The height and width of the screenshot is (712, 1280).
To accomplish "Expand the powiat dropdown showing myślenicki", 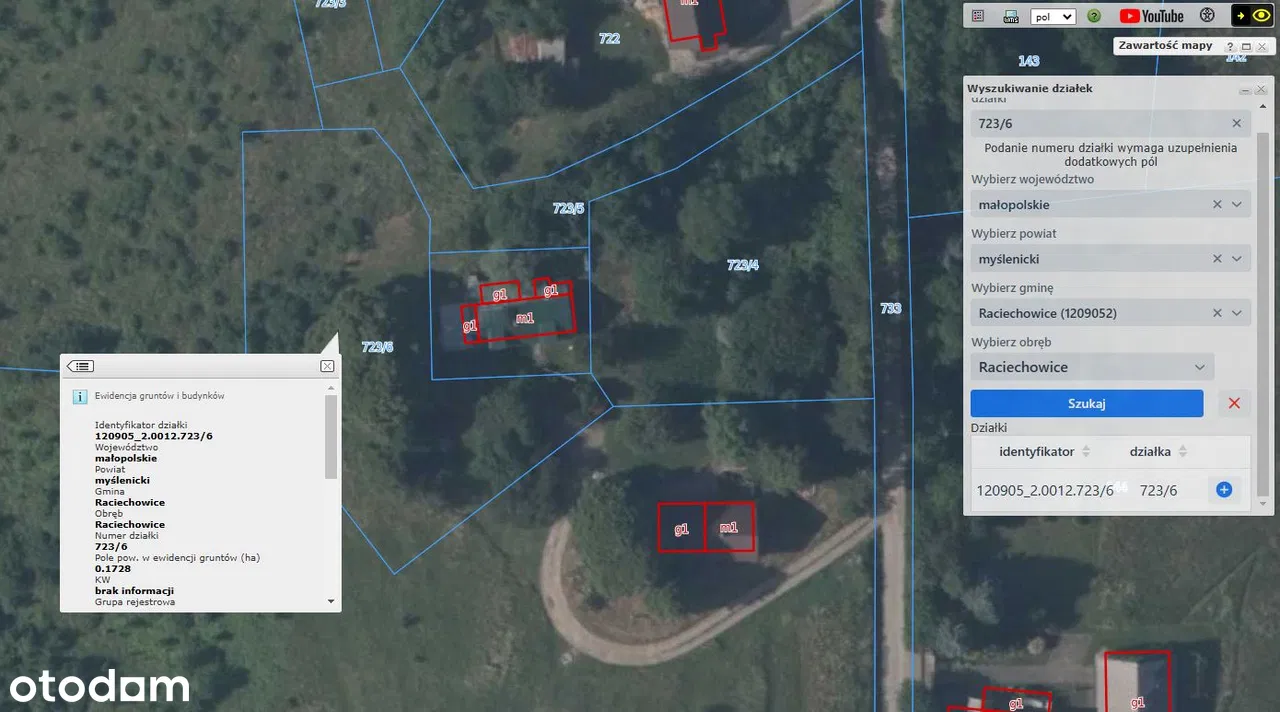I will click(x=1237, y=259).
